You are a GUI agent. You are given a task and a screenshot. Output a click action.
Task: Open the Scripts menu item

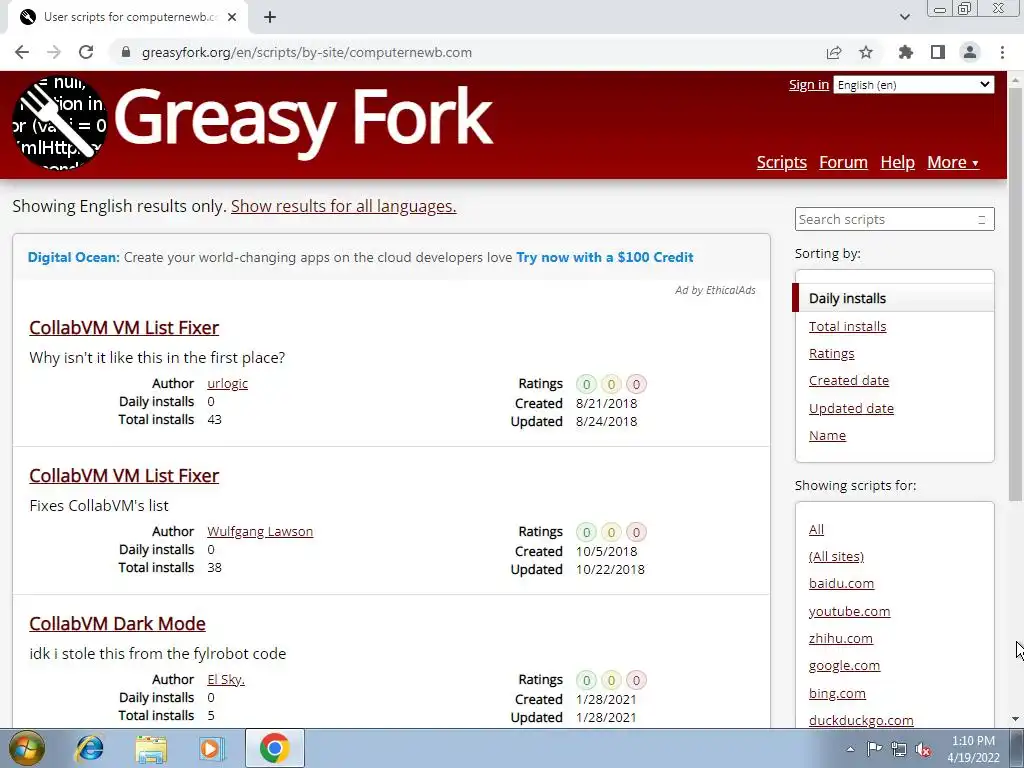pos(782,162)
